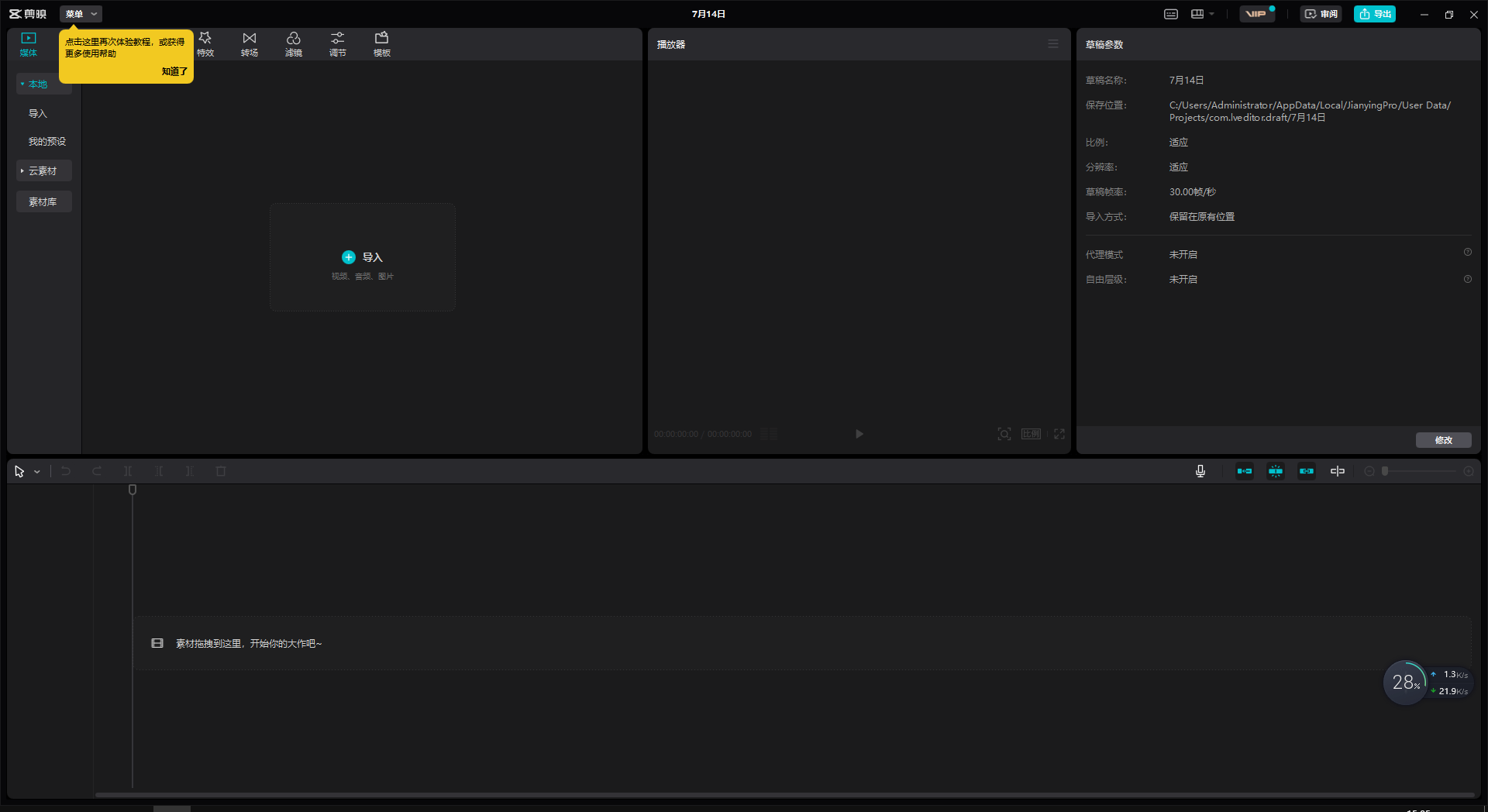1488x812 pixels.
Task: Toggle preview axis
Action: coord(1338,471)
